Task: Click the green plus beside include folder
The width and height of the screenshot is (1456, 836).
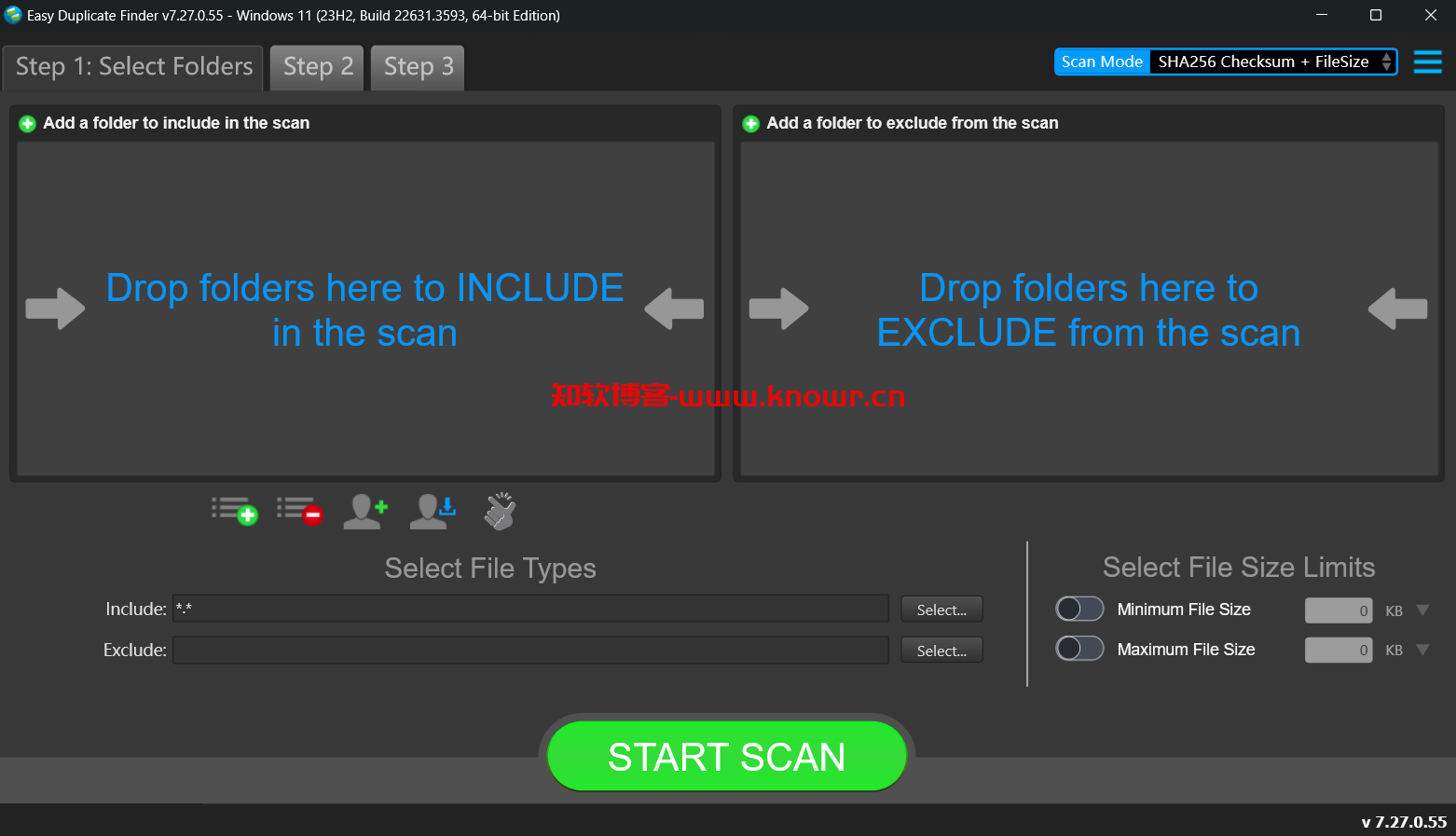Action: tap(27, 124)
